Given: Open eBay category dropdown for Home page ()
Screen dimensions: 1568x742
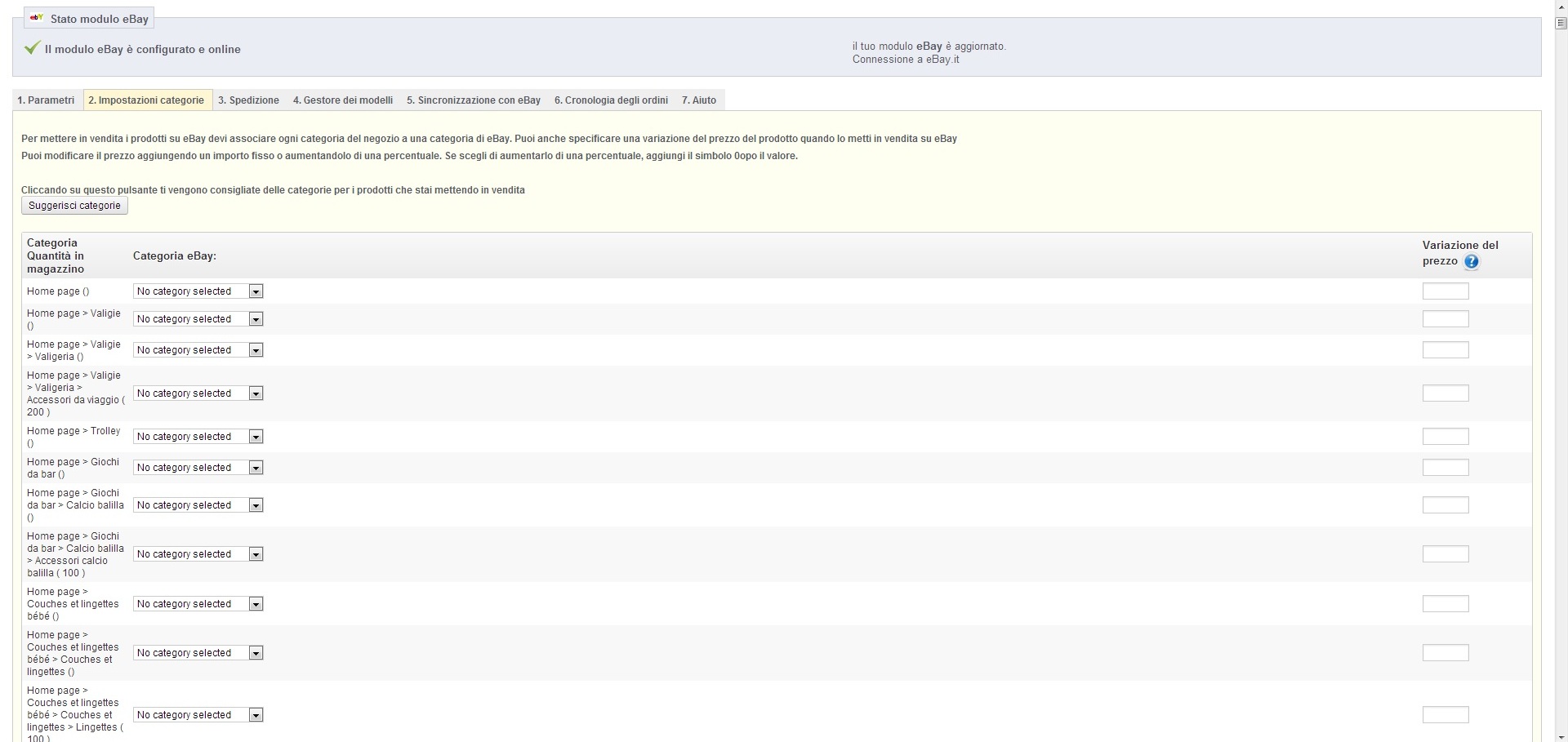Looking at the screenshot, I should pyautogui.click(x=198, y=291).
